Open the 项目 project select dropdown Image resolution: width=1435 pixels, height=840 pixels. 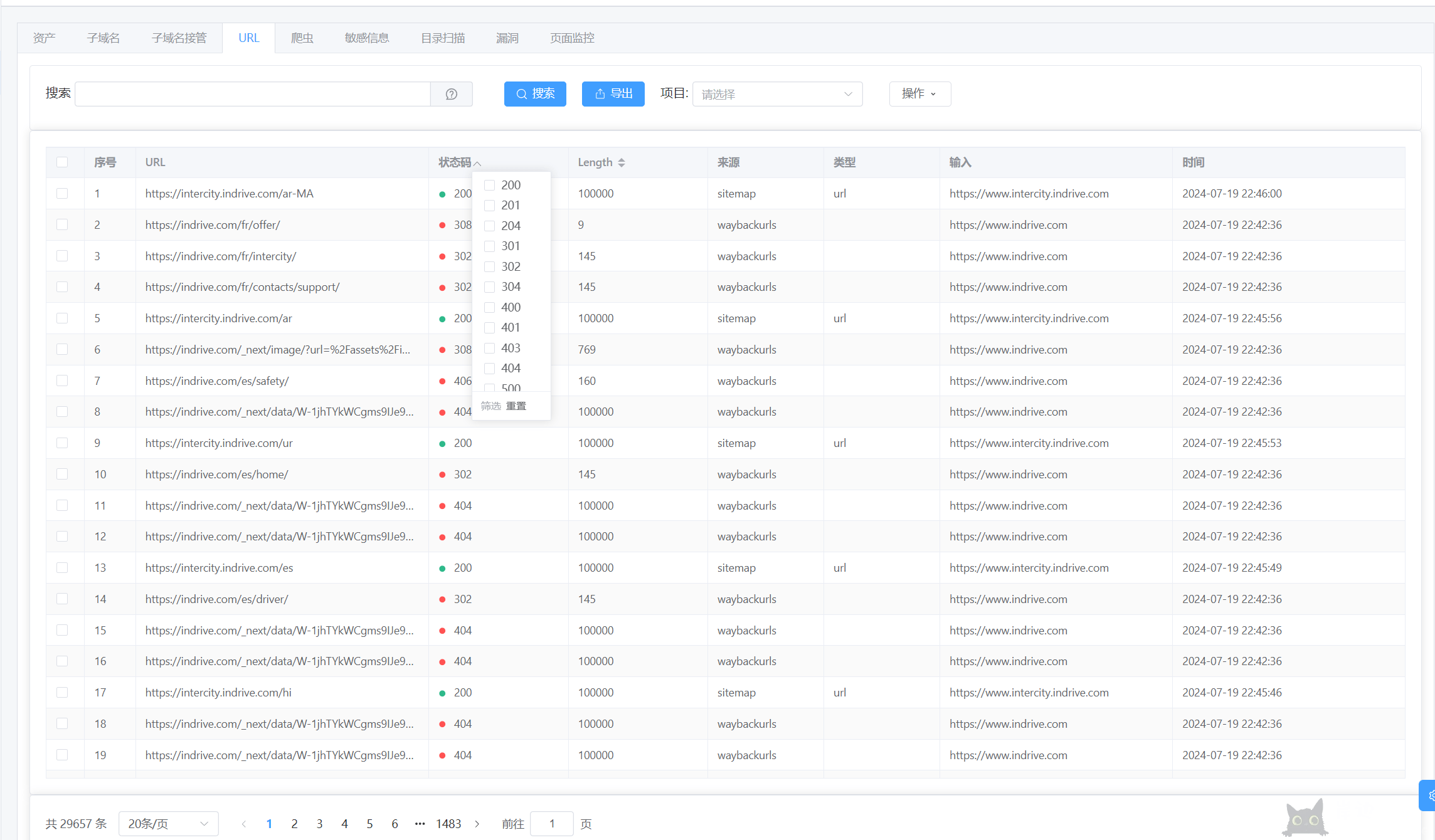point(776,94)
